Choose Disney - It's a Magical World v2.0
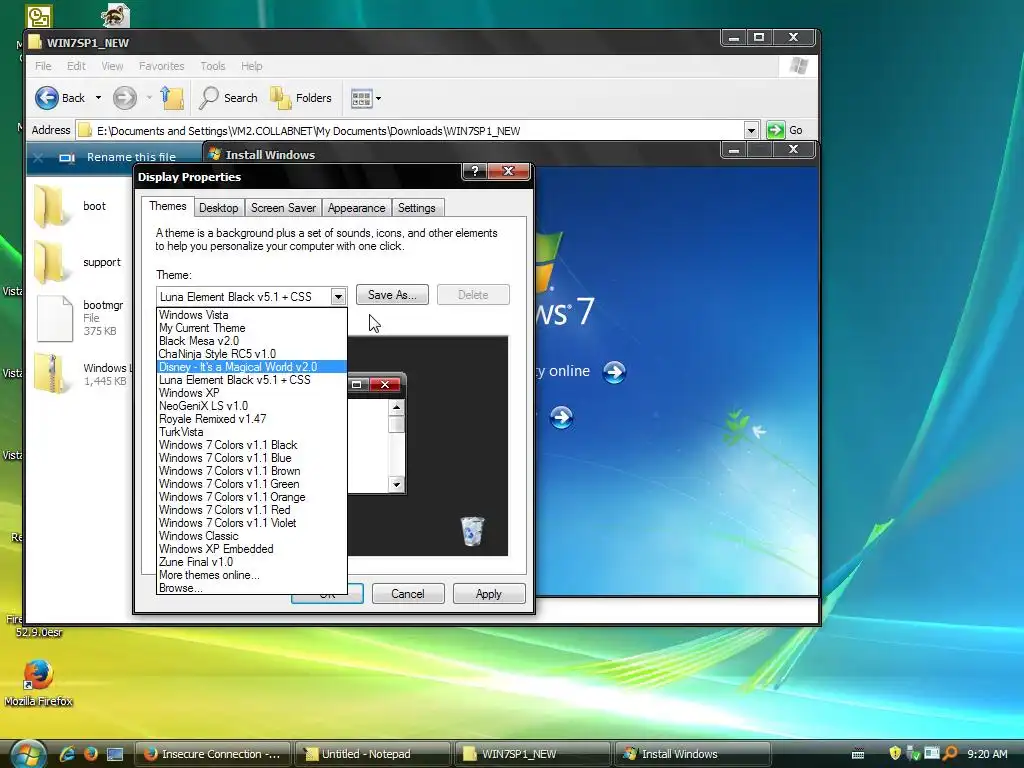Image resolution: width=1024 pixels, height=768 pixels. click(251, 367)
